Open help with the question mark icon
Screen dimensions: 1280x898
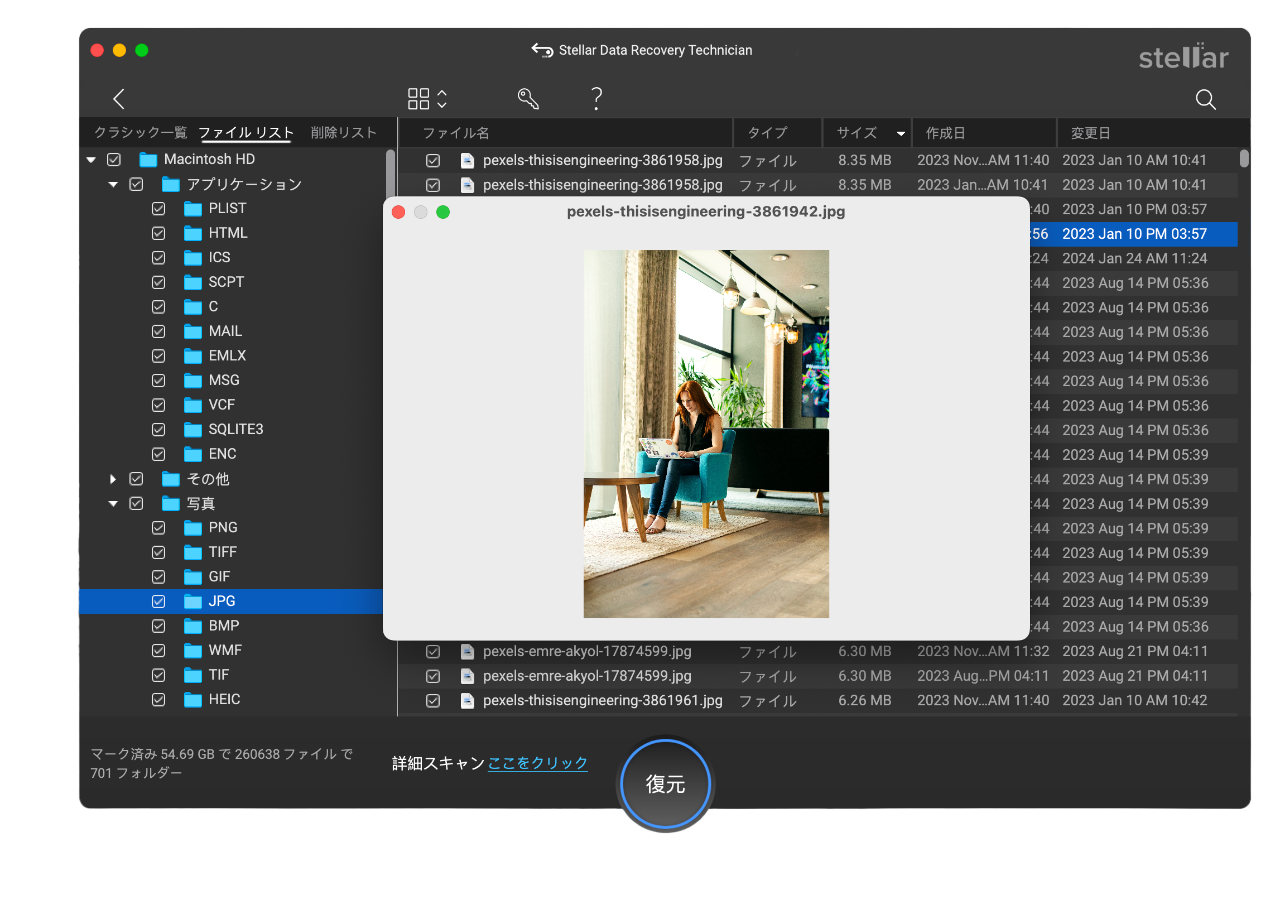596,98
